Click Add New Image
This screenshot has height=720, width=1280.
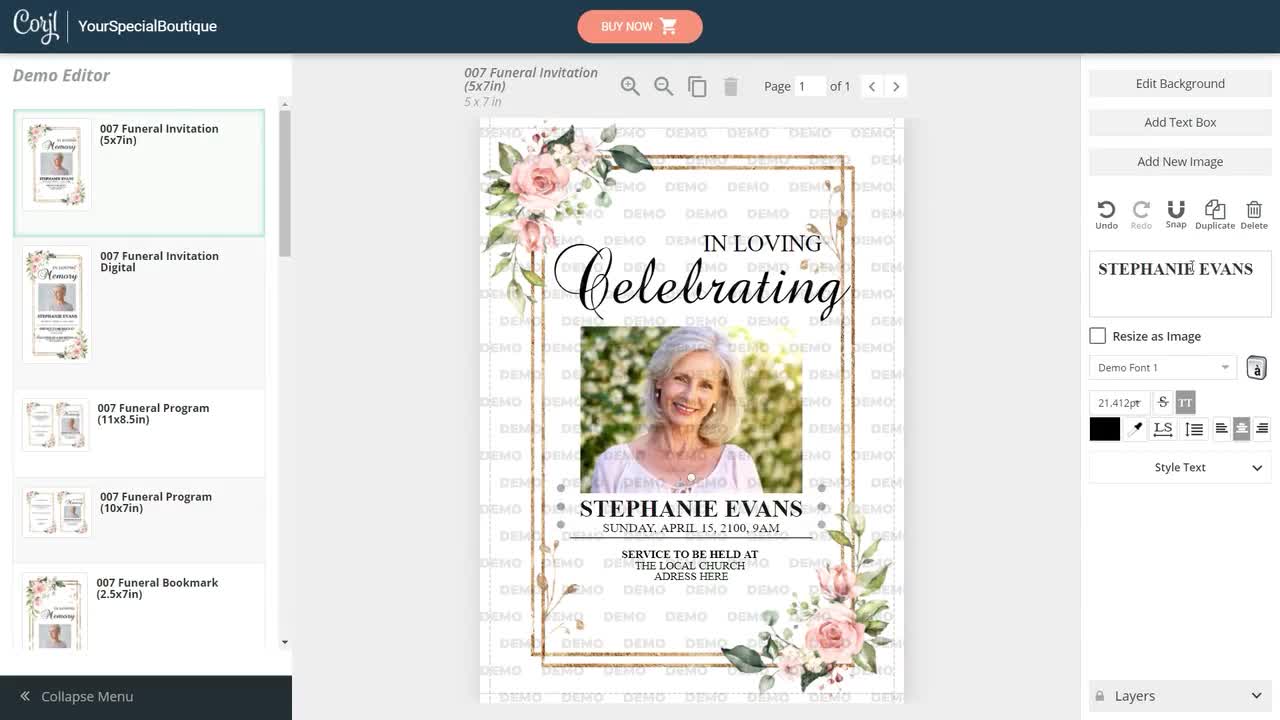pos(1180,161)
